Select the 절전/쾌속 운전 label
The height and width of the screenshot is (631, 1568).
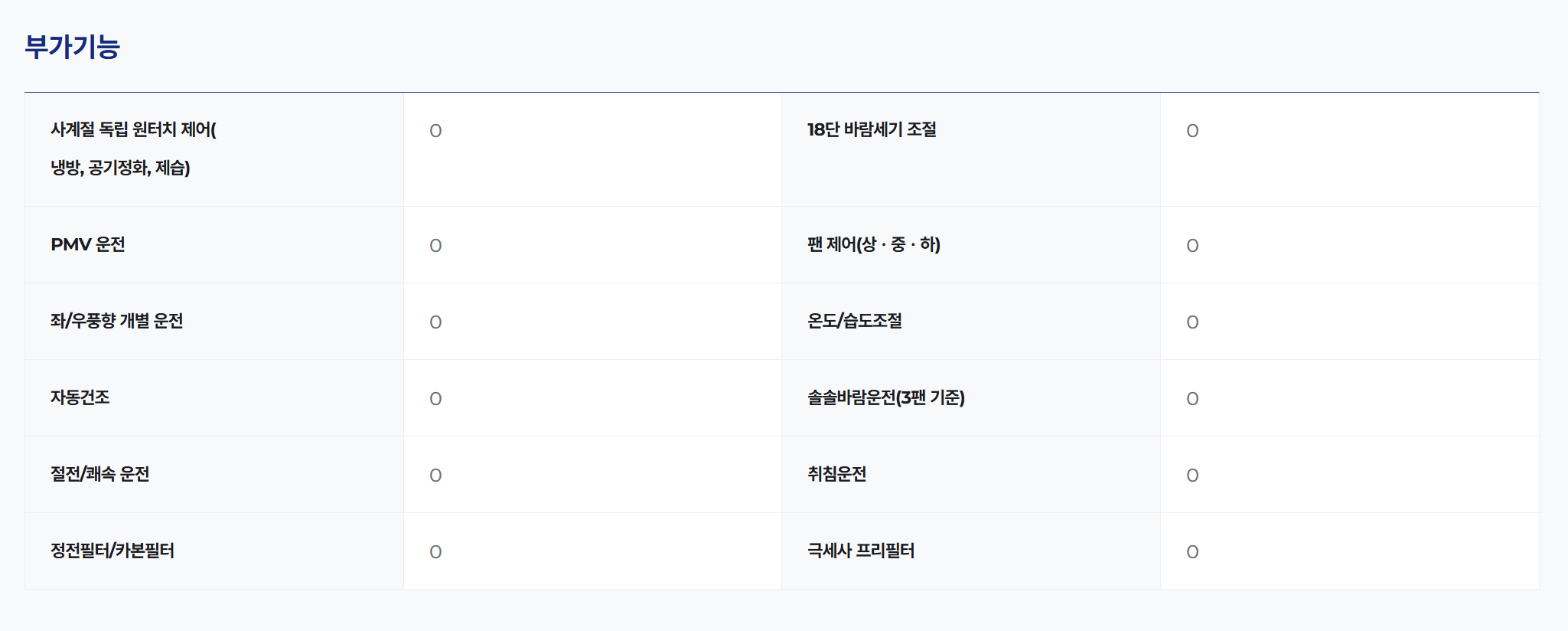point(100,474)
